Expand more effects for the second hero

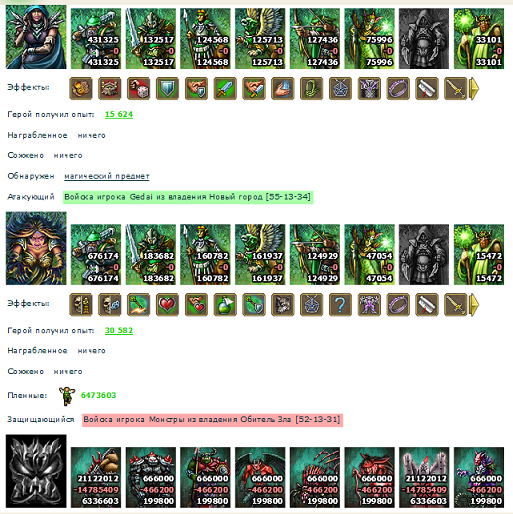[x=474, y=304]
